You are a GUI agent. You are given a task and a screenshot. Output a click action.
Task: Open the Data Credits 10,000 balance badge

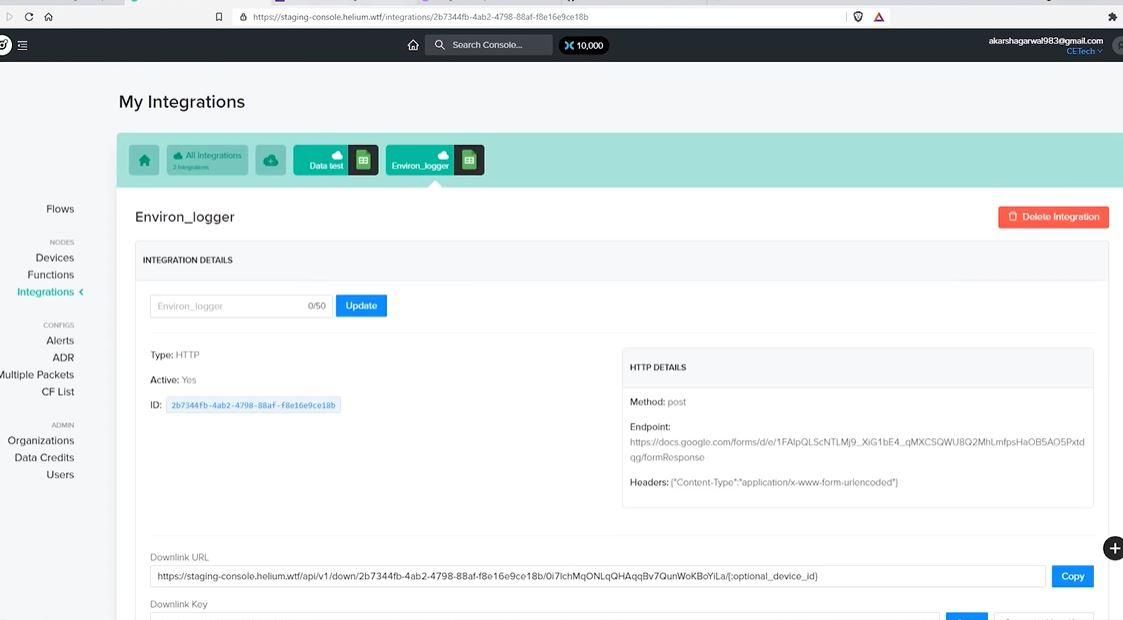(x=584, y=45)
